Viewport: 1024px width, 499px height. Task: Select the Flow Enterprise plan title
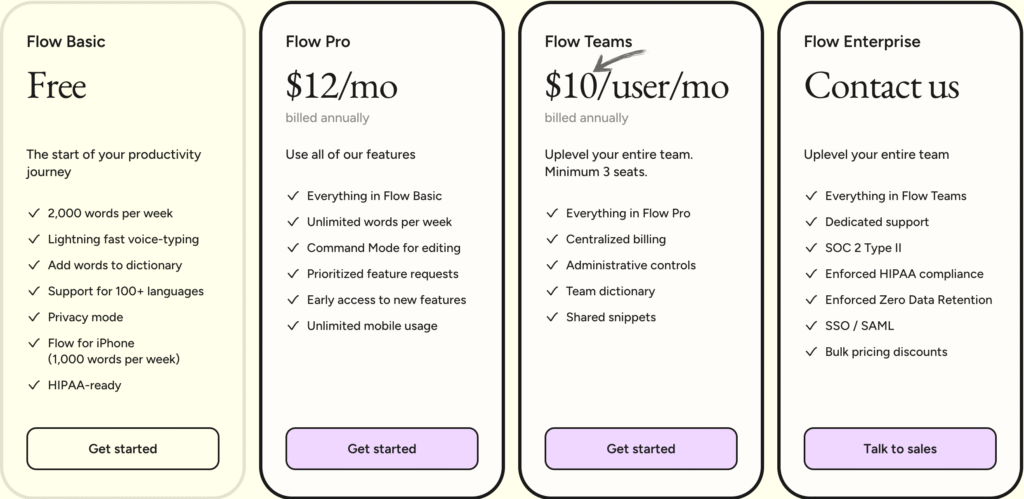(862, 42)
